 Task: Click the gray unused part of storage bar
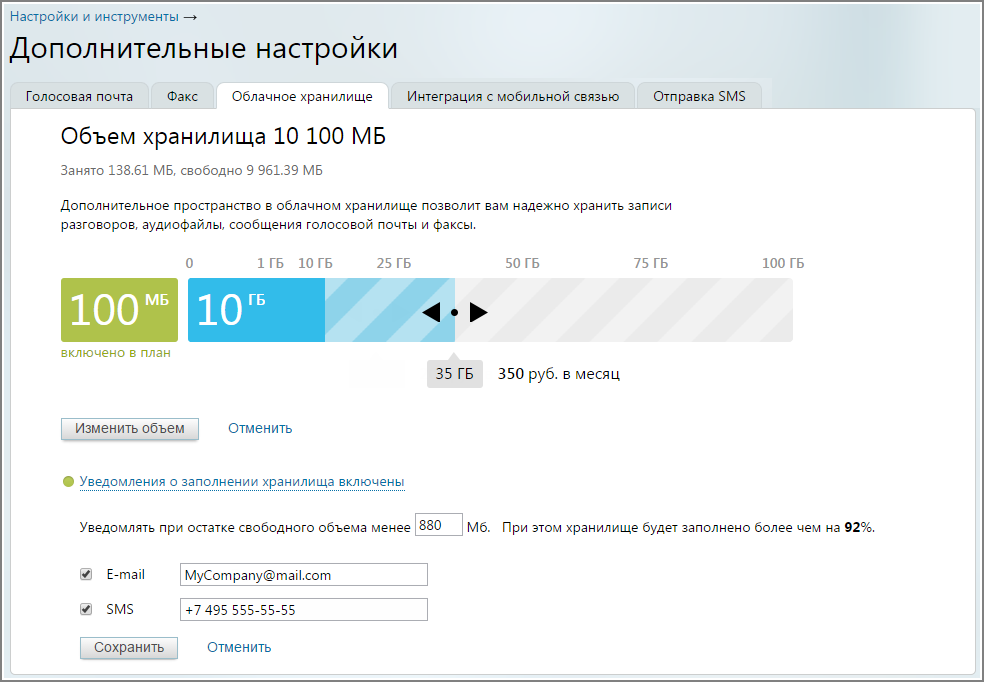[624, 310]
